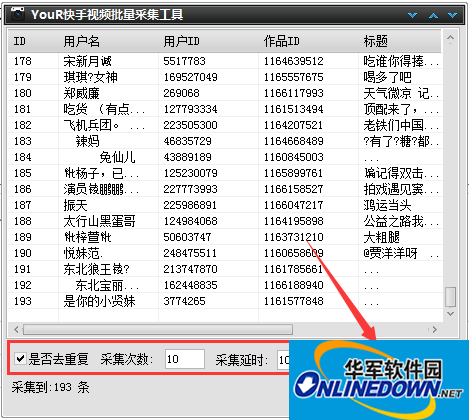Viewport: 469px width, 420px height.
Task: Click the first blue down-chevron in title bar
Action: click(x=413, y=15)
